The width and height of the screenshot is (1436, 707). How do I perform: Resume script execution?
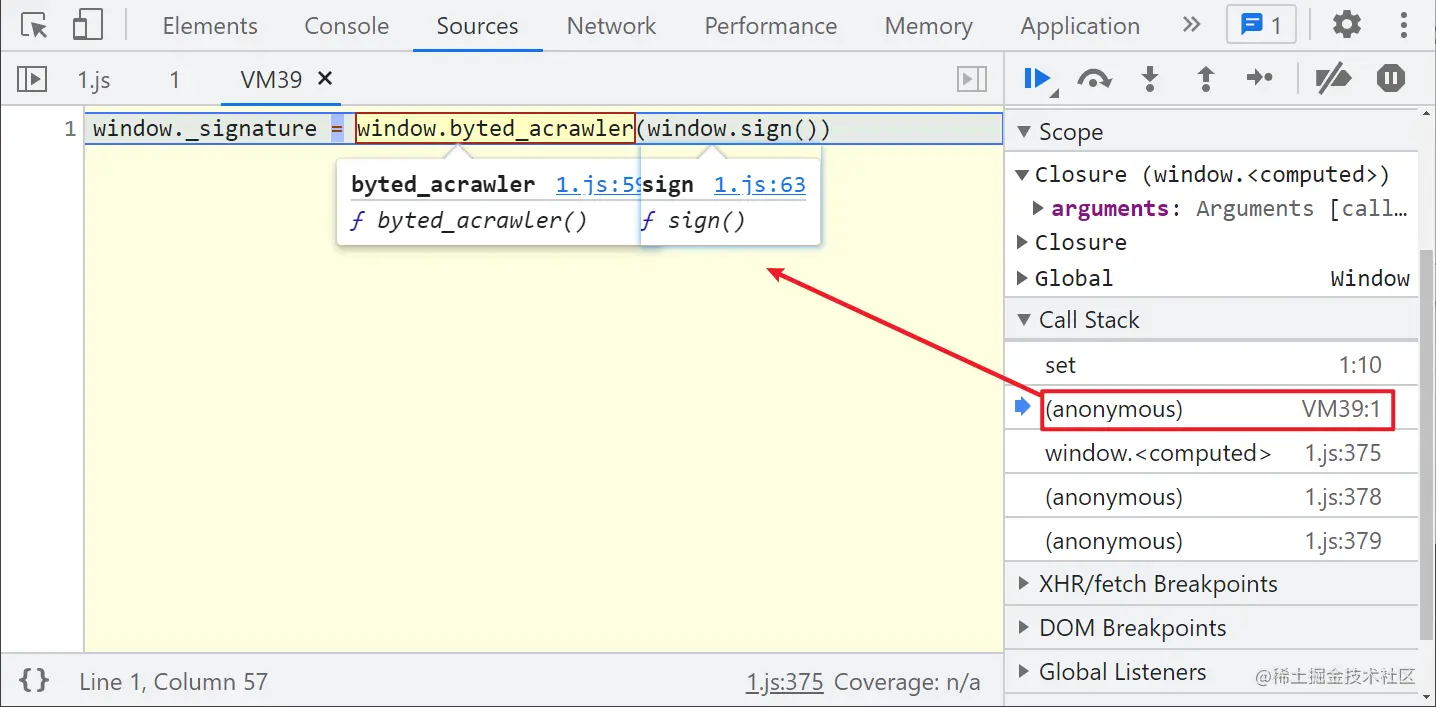tap(1038, 79)
